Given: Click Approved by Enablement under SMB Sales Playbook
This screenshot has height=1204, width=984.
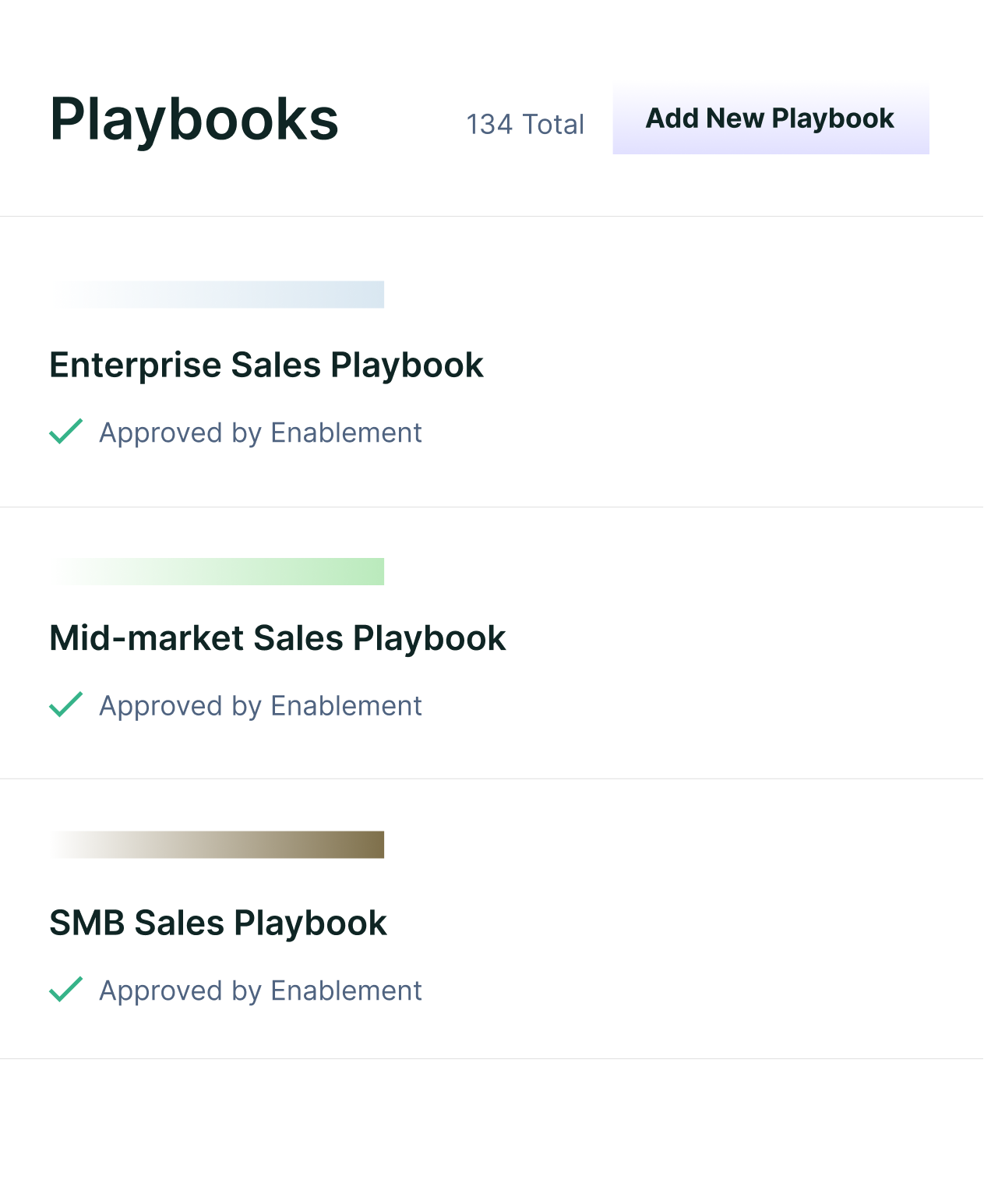Looking at the screenshot, I should tap(260, 990).
